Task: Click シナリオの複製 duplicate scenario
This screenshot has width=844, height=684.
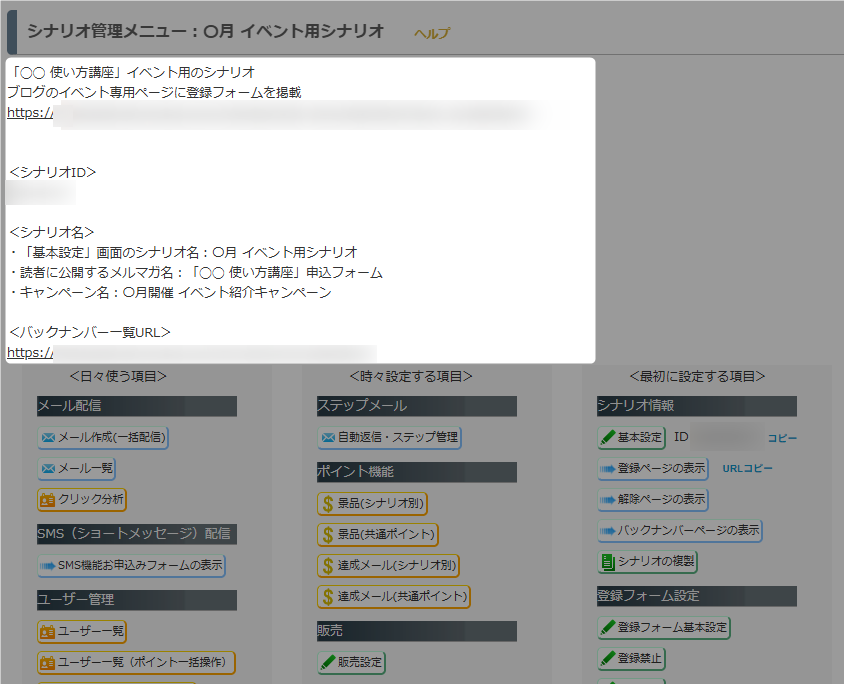Action: point(647,561)
